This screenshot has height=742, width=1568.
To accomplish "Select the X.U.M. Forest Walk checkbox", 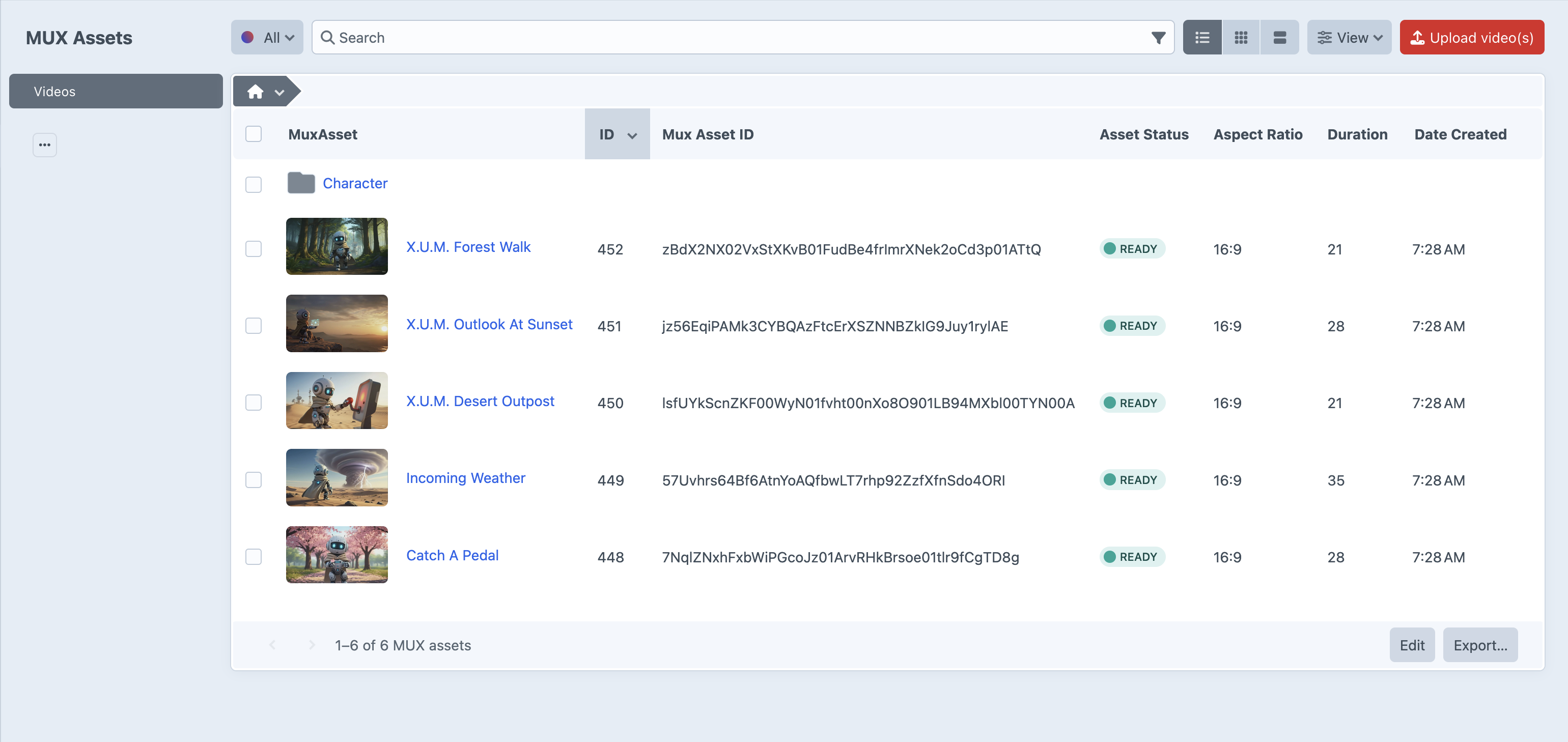I will pyautogui.click(x=253, y=248).
